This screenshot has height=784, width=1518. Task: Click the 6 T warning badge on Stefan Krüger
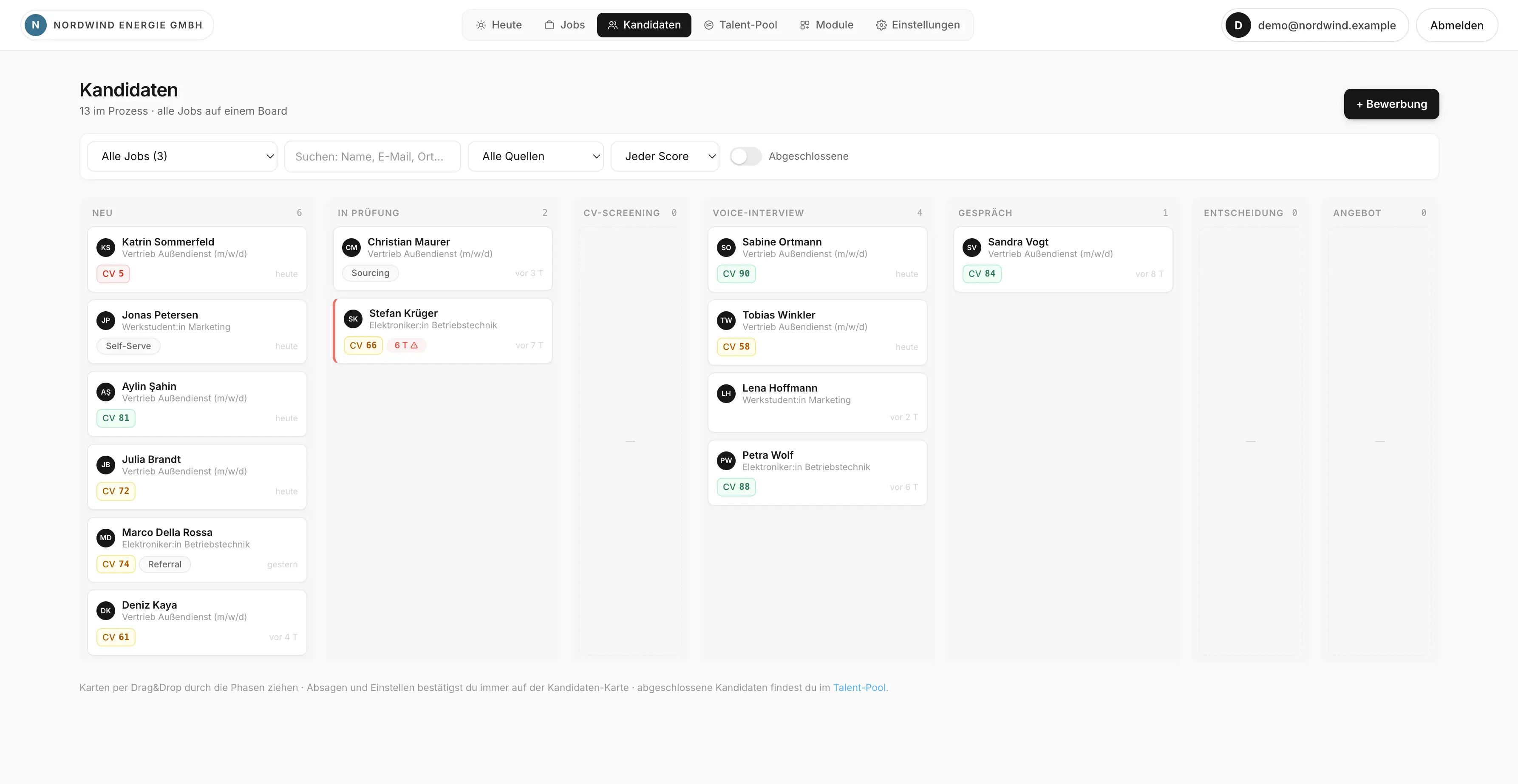[406, 345]
